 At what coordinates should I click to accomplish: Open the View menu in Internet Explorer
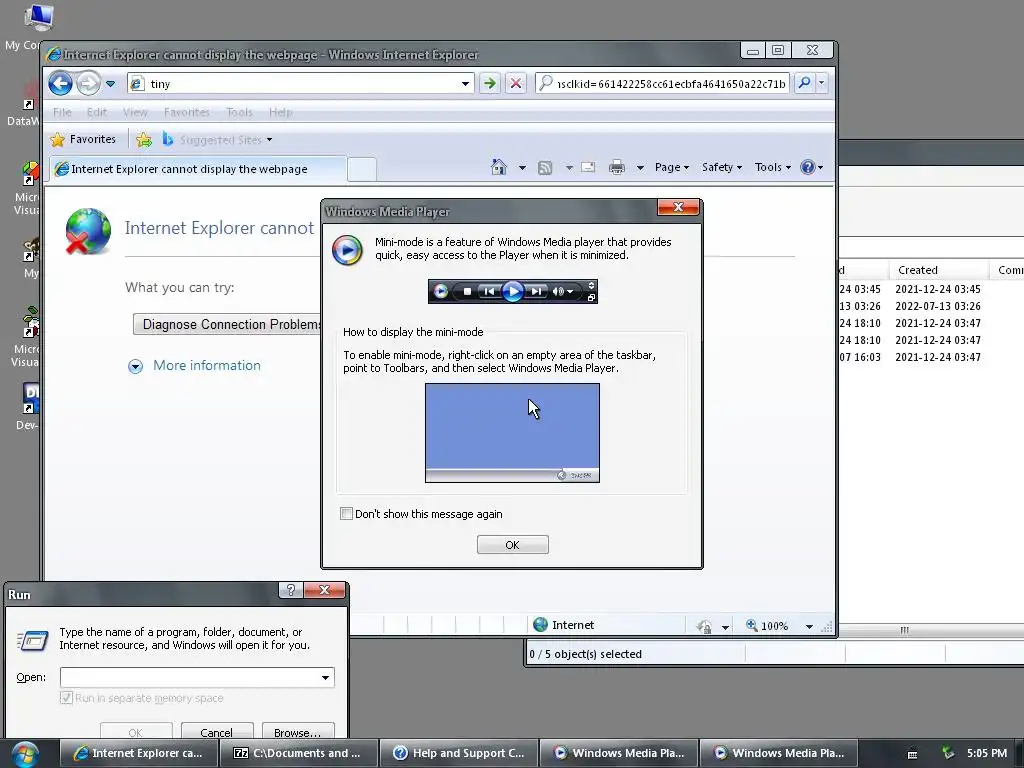[135, 112]
